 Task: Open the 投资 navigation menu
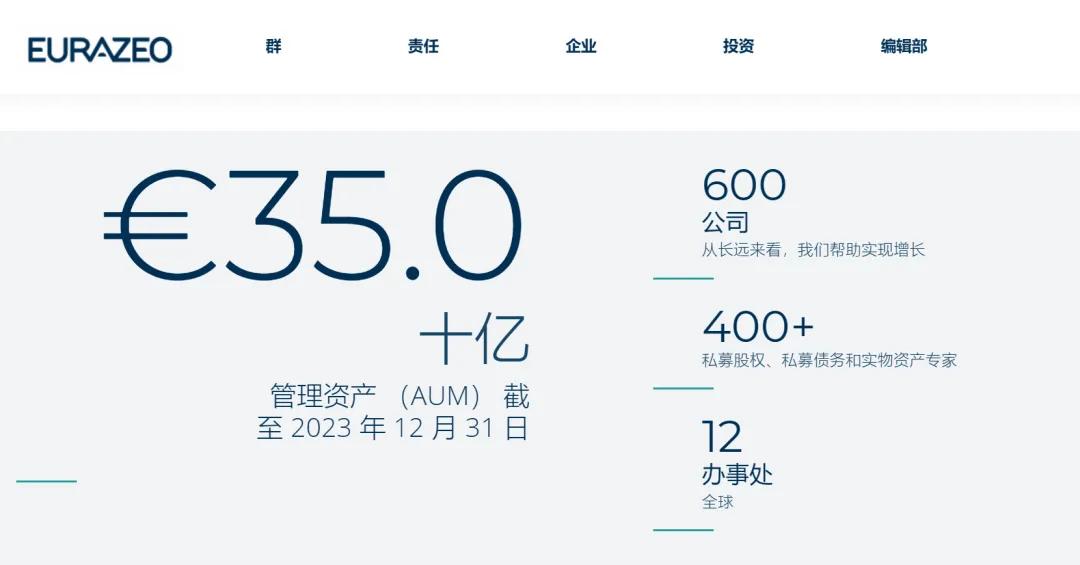tap(738, 46)
